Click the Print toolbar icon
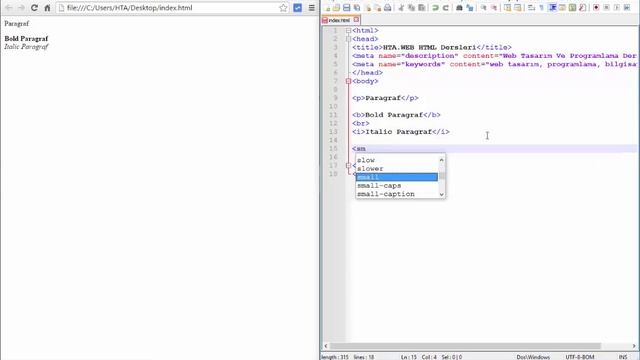 point(388,8)
